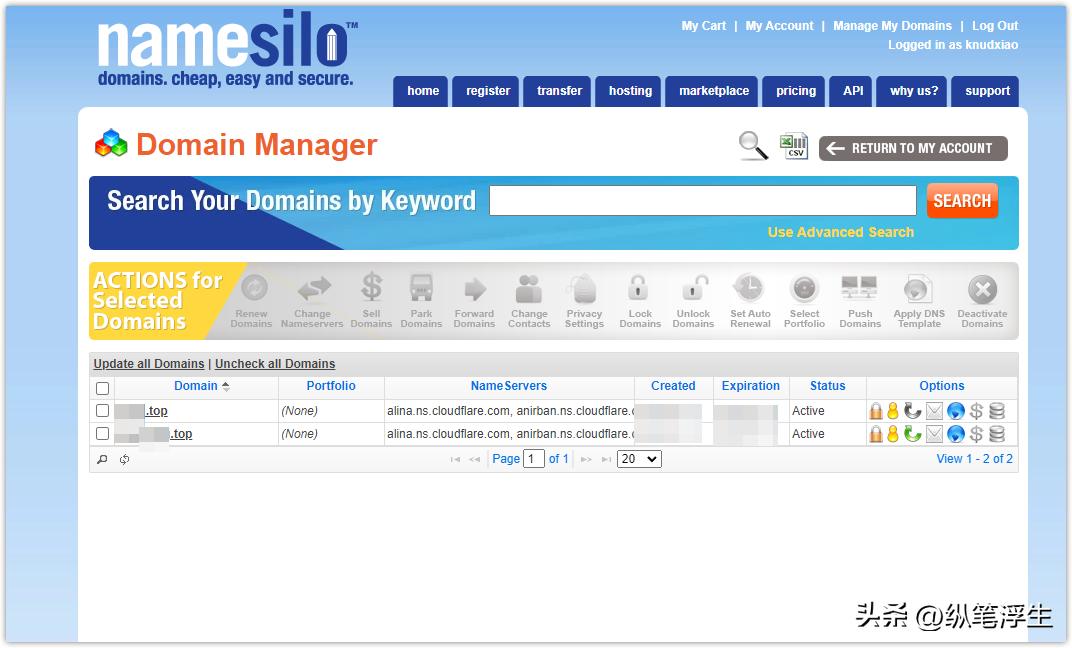
Task: Sort by the Status column header
Action: coord(827,386)
